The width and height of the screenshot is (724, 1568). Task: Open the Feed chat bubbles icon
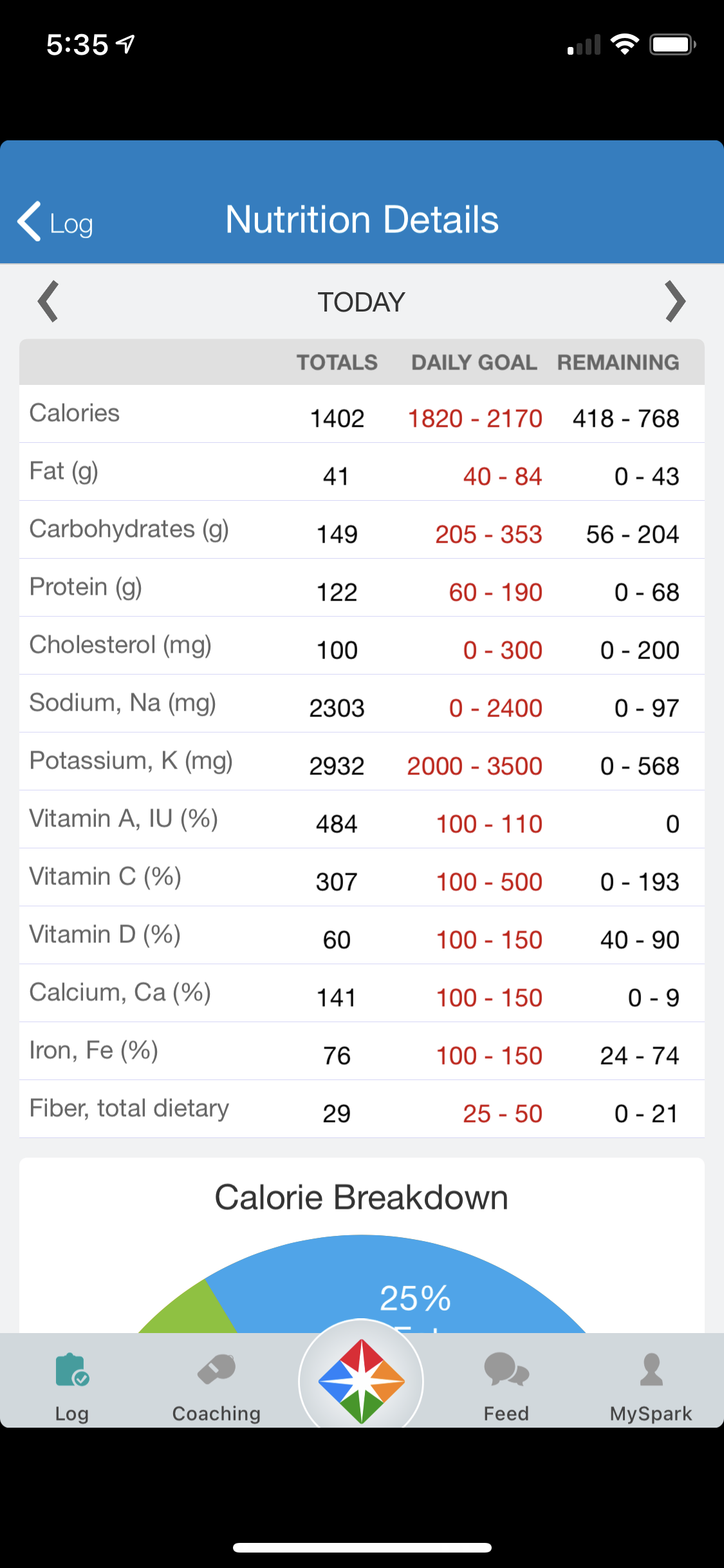(x=506, y=1369)
